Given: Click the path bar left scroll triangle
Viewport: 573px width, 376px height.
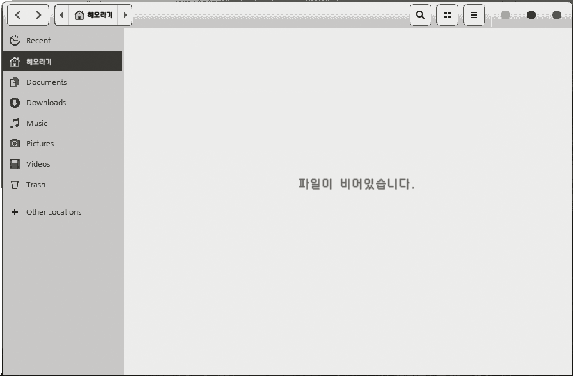Looking at the screenshot, I should tap(61, 15).
